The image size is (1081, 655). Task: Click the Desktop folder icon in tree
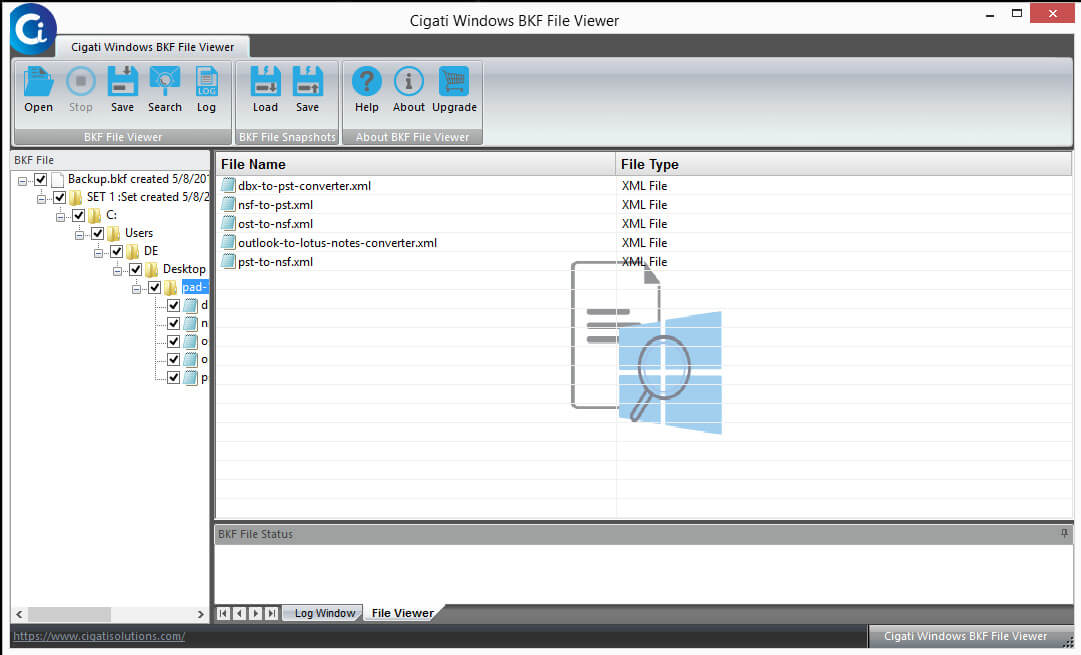(151, 269)
